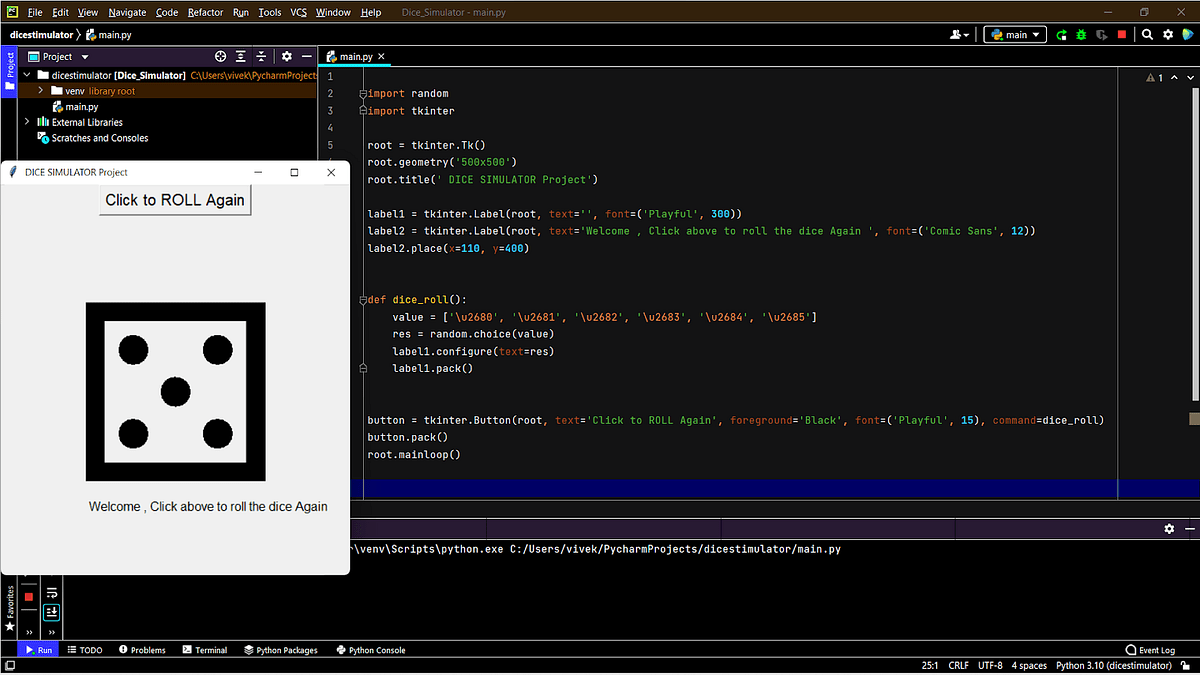Start debugging with the bug icon
This screenshot has width=1200, height=675.
(x=1081, y=34)
